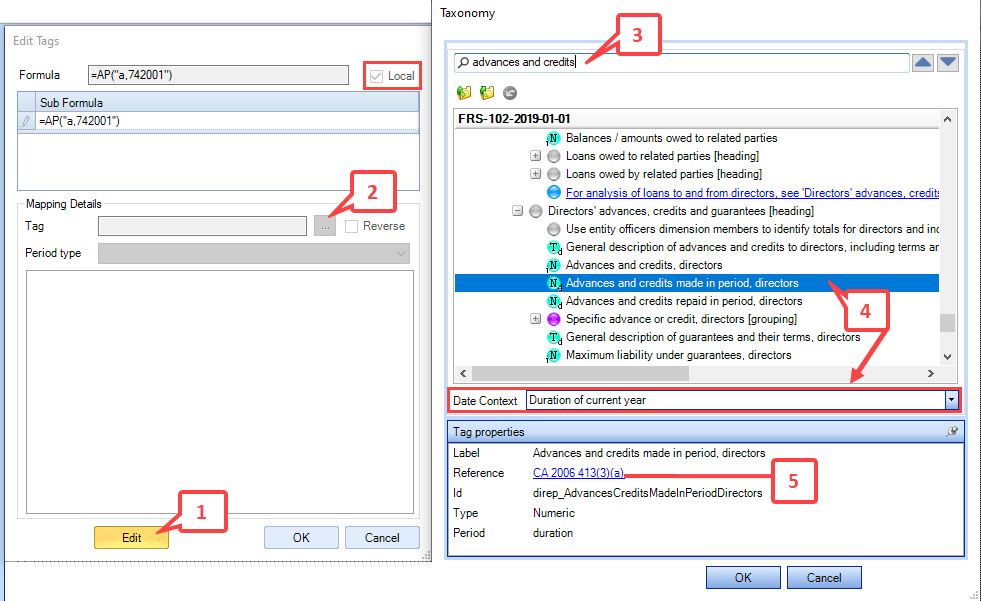This screenshot has width=981, height=601.
Task: Click grey circle icon beside Directors' advances heading
Action: pyautogui.click(x=536, y=211)
